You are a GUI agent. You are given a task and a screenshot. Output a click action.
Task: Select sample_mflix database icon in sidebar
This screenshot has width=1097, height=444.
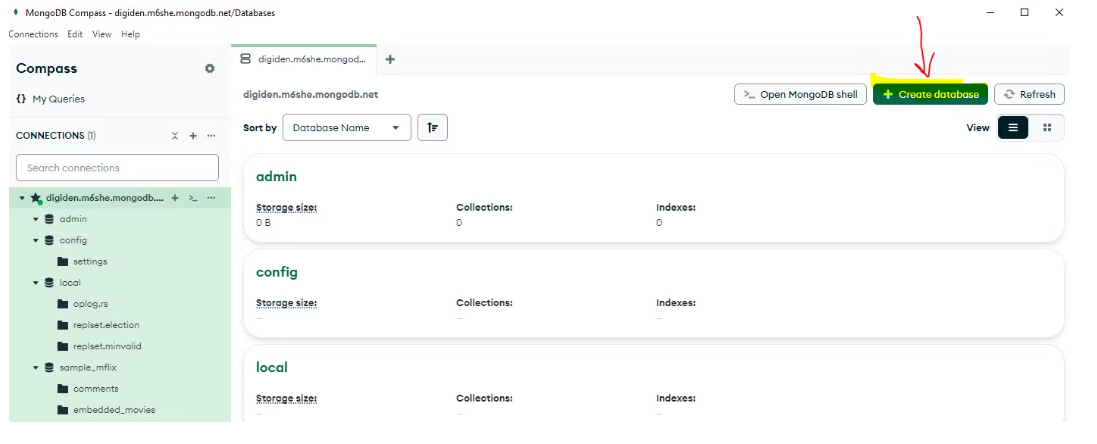pyautogui.click(x=49, y=367)
